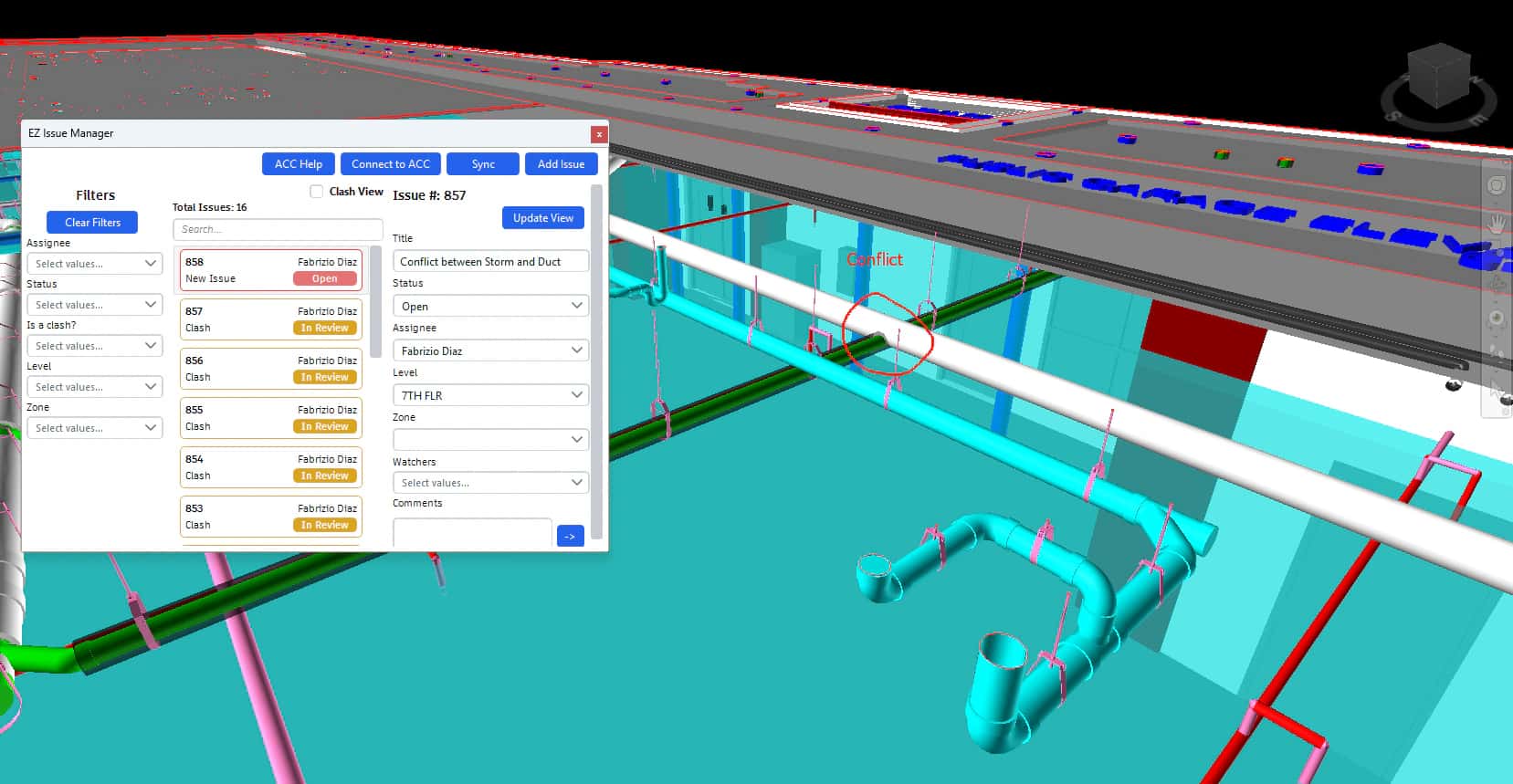The width and height of the screenshot is (1513, 784).
Task: Click into the Comments input box
Action: 472,533
